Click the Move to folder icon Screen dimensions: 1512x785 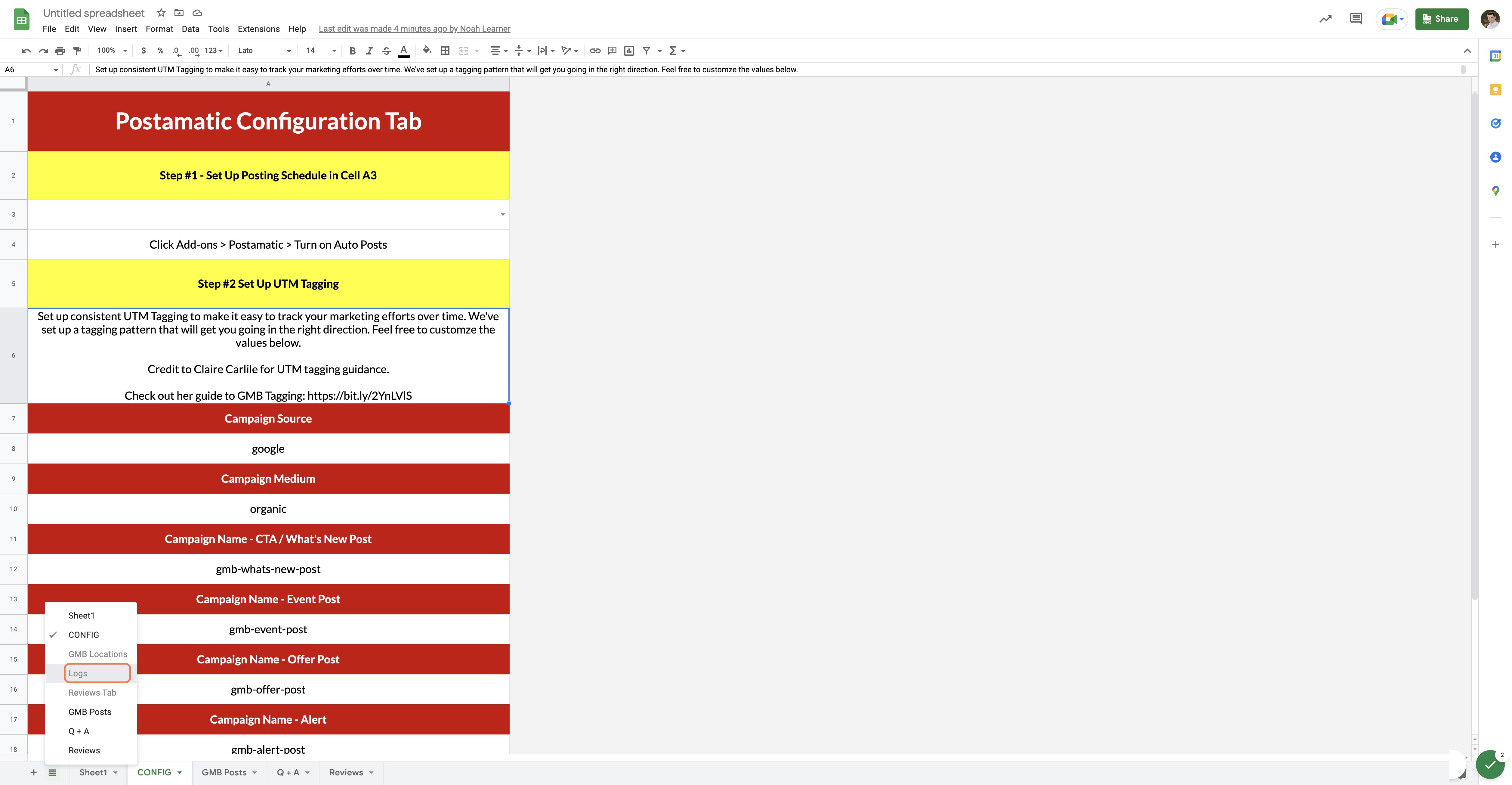point(179,13)
